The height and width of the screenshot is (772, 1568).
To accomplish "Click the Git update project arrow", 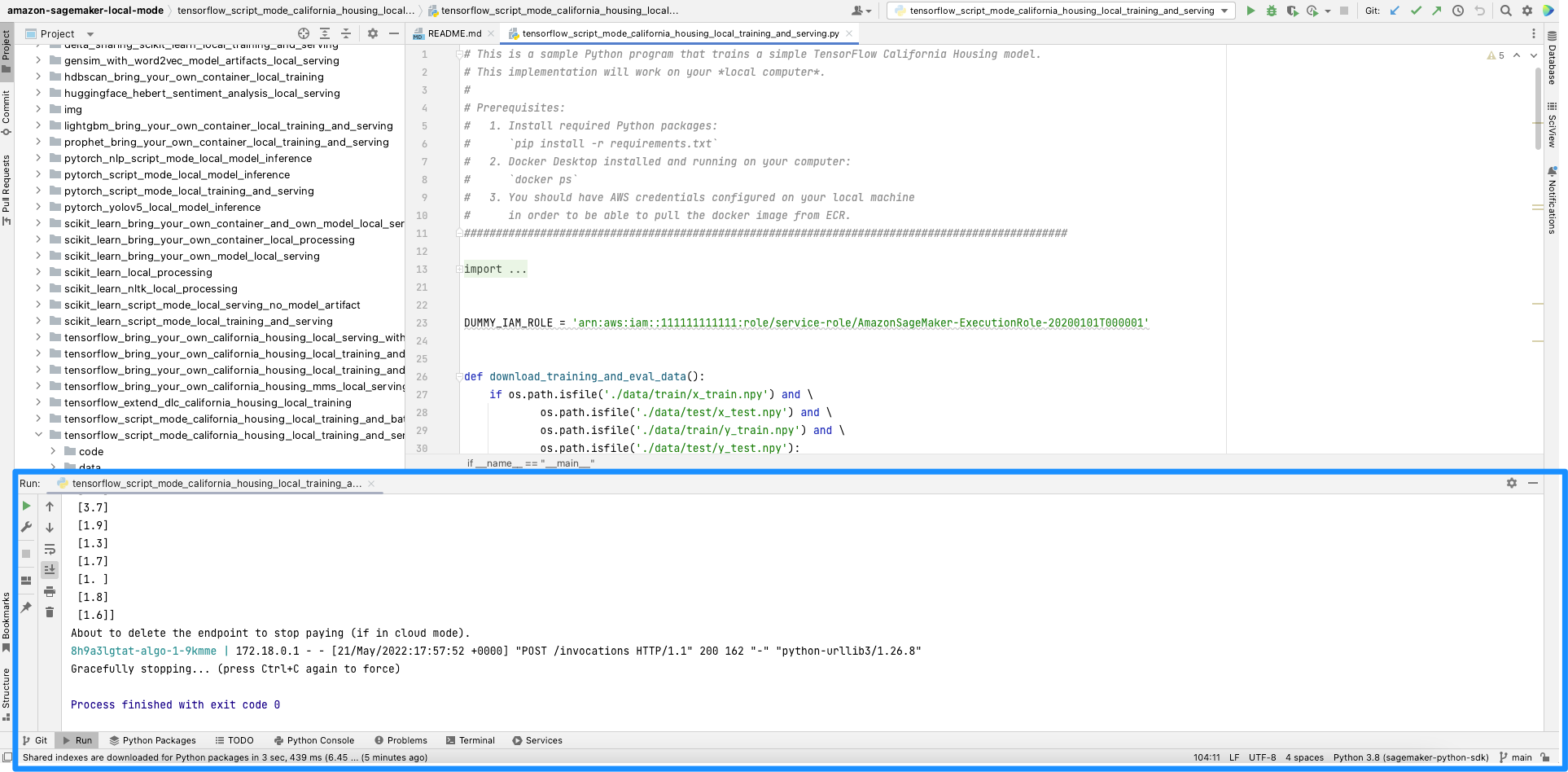I will [1395, 11].
